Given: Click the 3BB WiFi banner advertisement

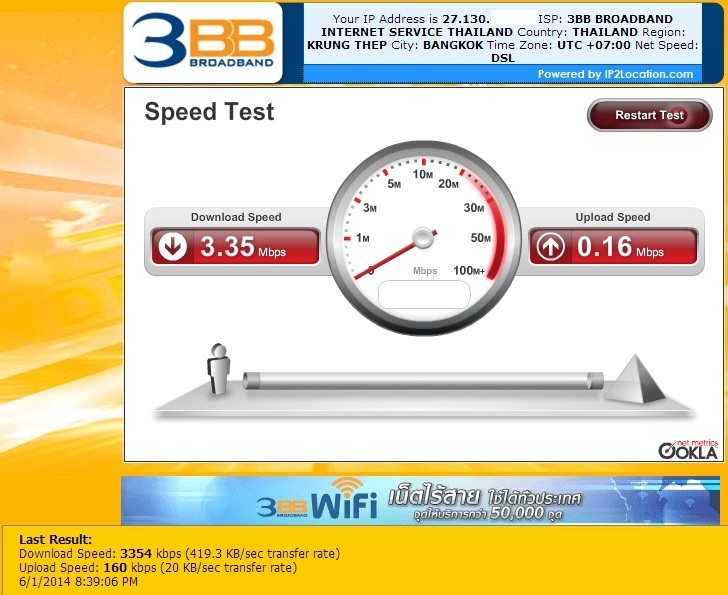Looking at the screenshot, I should tap(420, 500).
